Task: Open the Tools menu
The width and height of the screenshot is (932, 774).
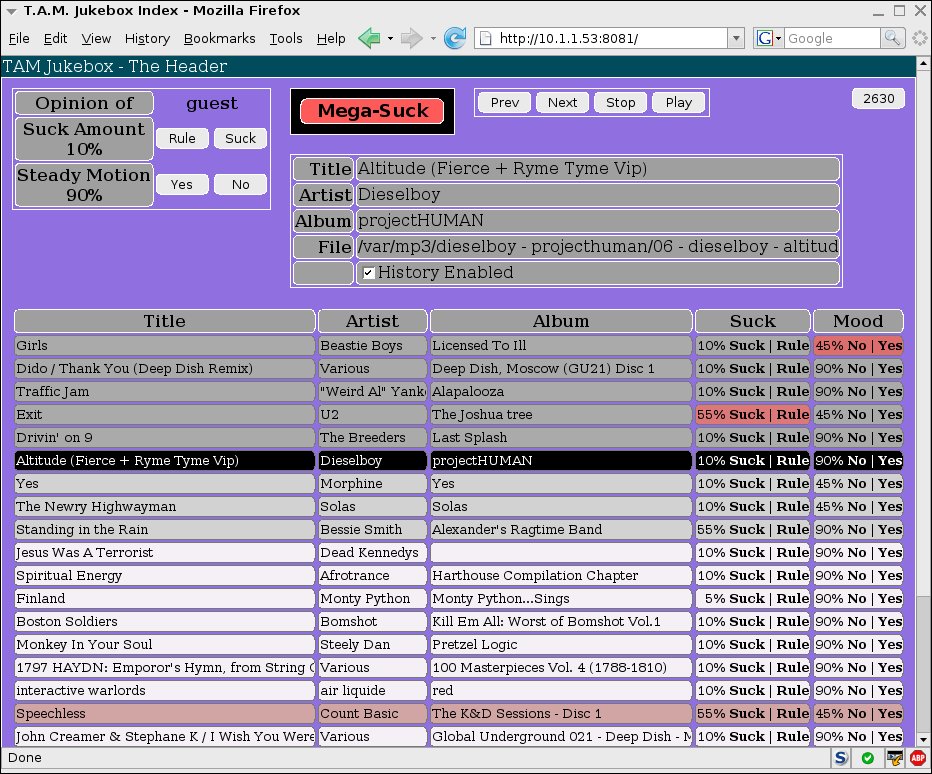Action: pyautogui.click(x=285, y=38)
